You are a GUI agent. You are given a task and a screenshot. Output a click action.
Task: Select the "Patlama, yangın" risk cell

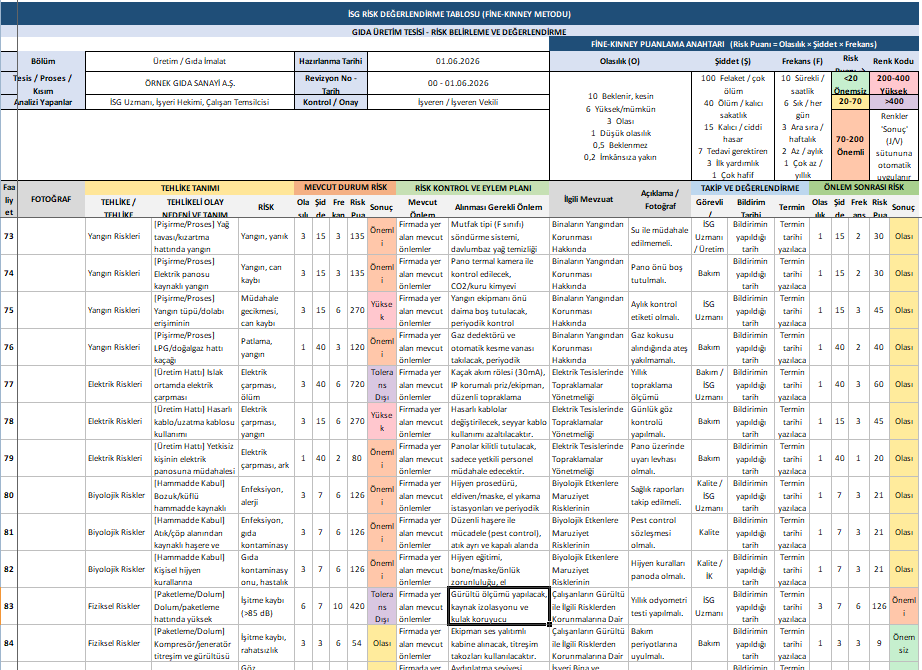point(266,347)
